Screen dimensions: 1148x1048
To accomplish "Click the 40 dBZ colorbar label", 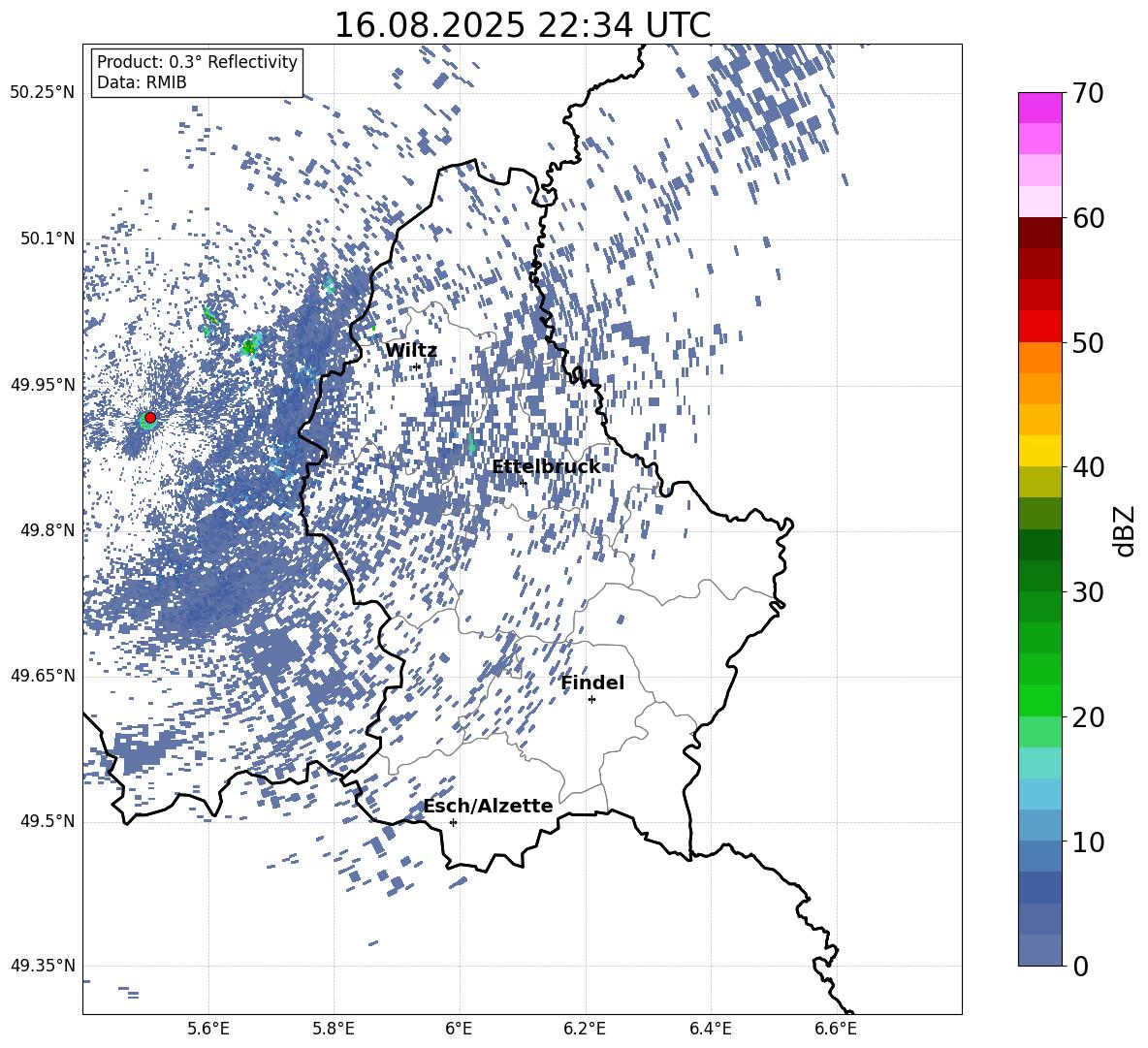I will 1088,467.
